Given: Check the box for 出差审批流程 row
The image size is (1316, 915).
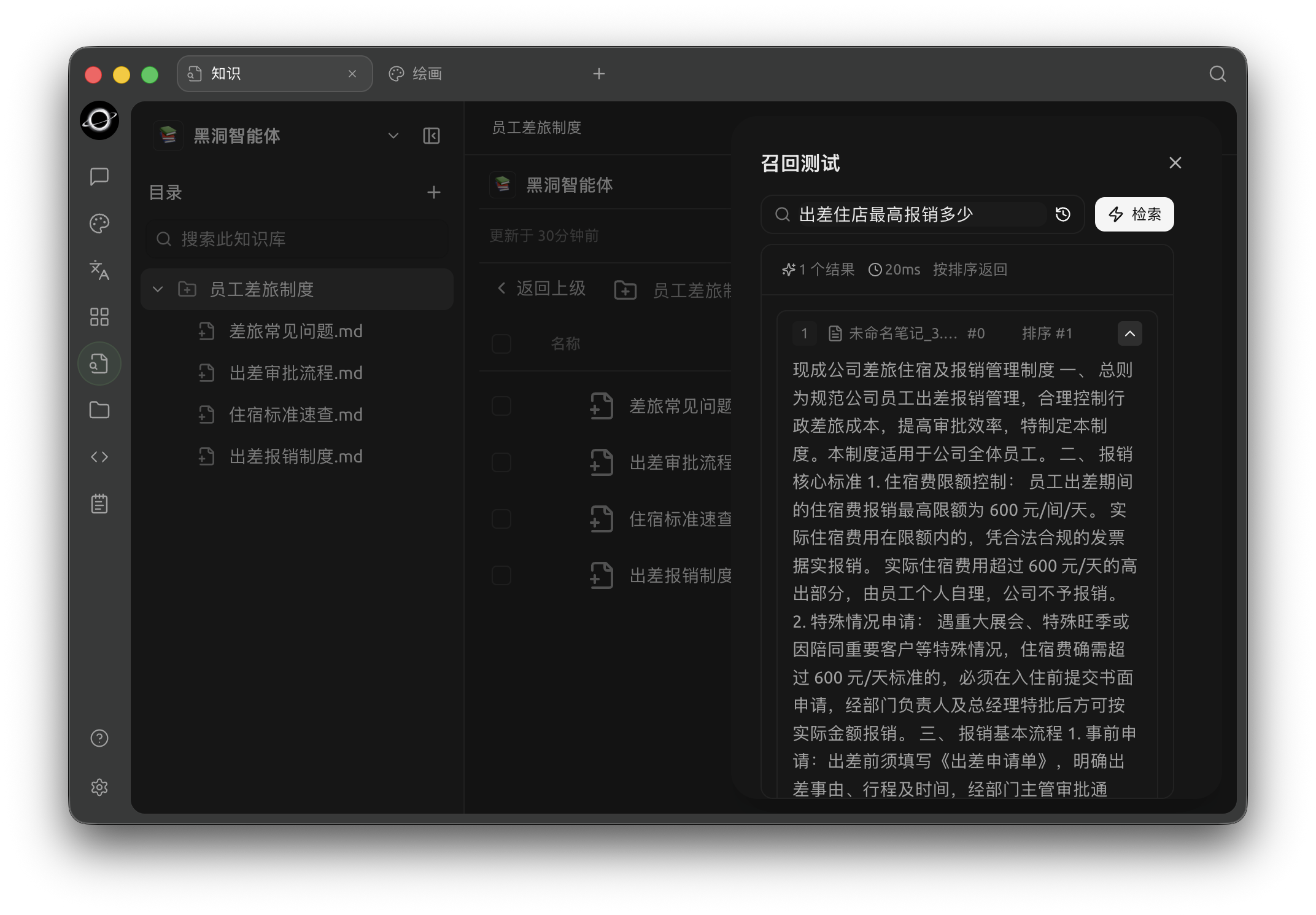Looking at the screenshot, I should pos(501,462).
